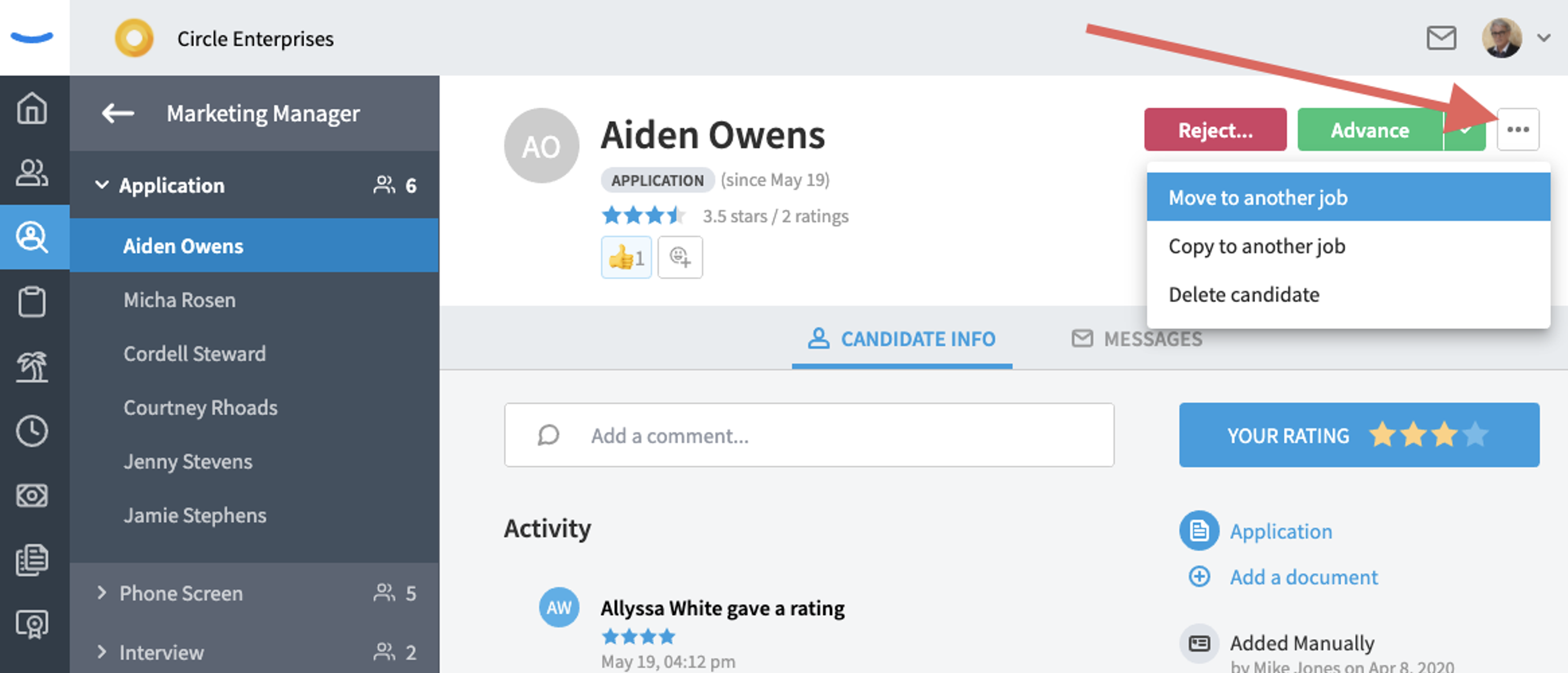1568x673 pixels.
Task: Click the Add a document link
Action: click(1303, 577)
